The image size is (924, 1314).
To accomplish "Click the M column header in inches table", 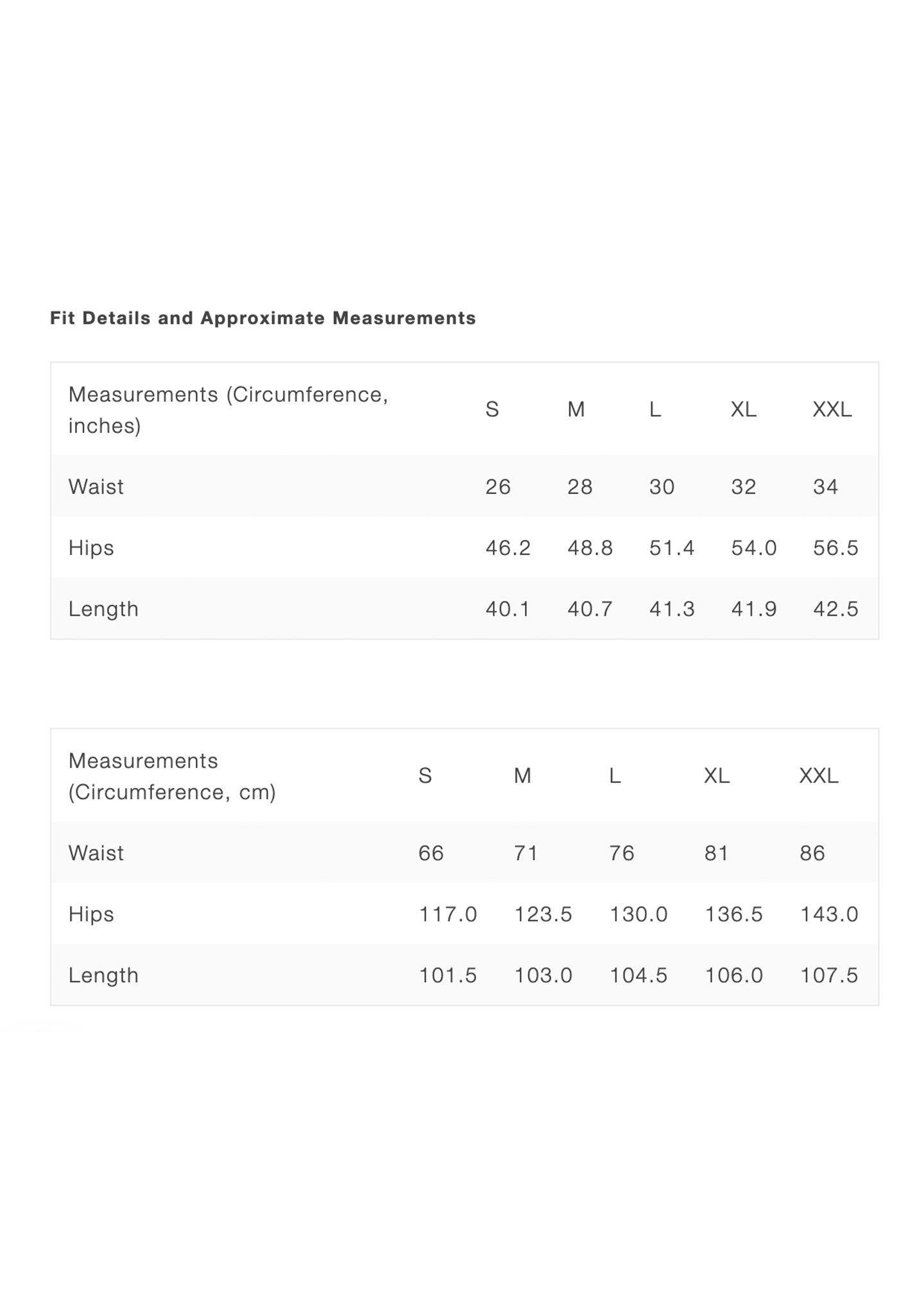I will [x=576, y=409].
